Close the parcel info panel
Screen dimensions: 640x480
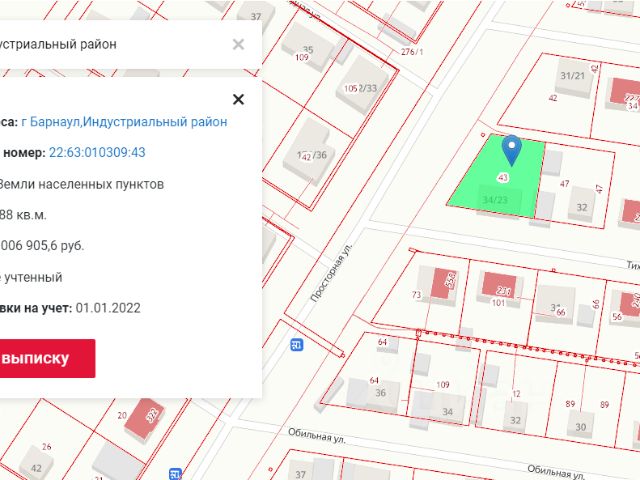(238, 99)
